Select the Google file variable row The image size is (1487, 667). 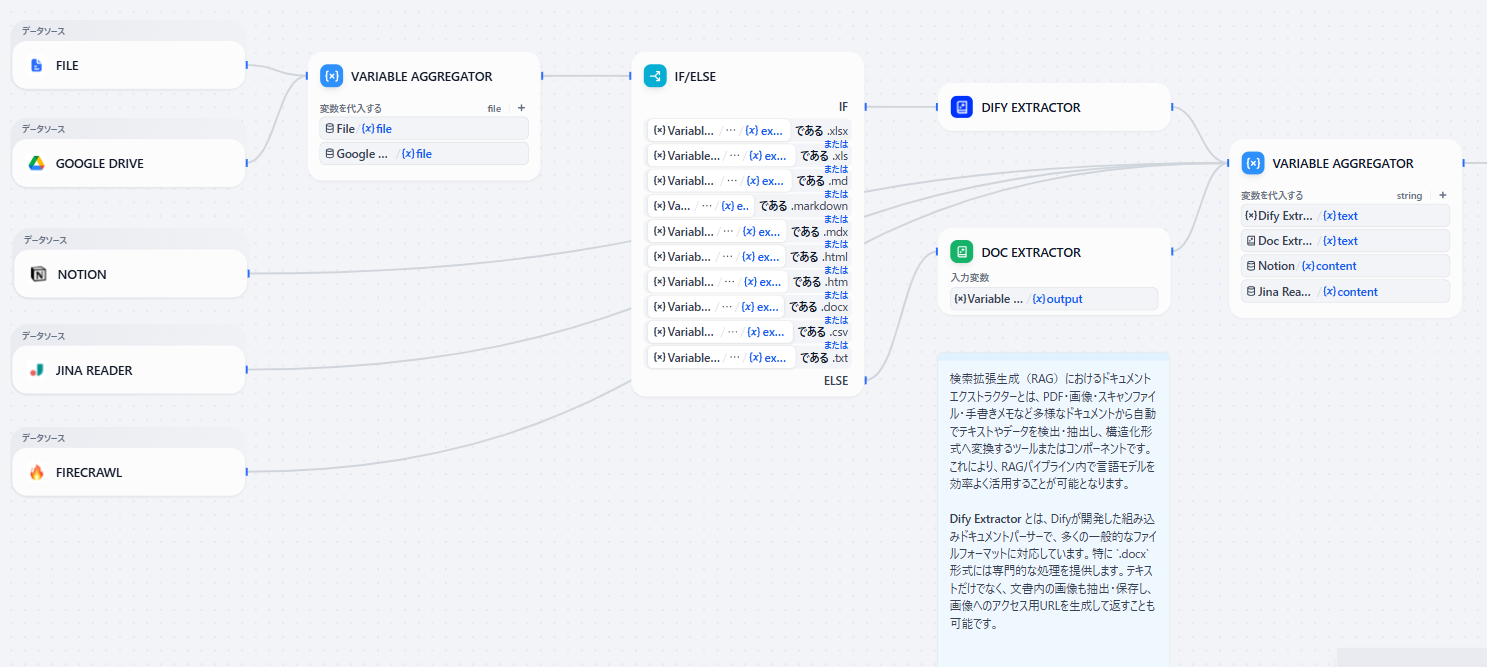coord(424,154)
